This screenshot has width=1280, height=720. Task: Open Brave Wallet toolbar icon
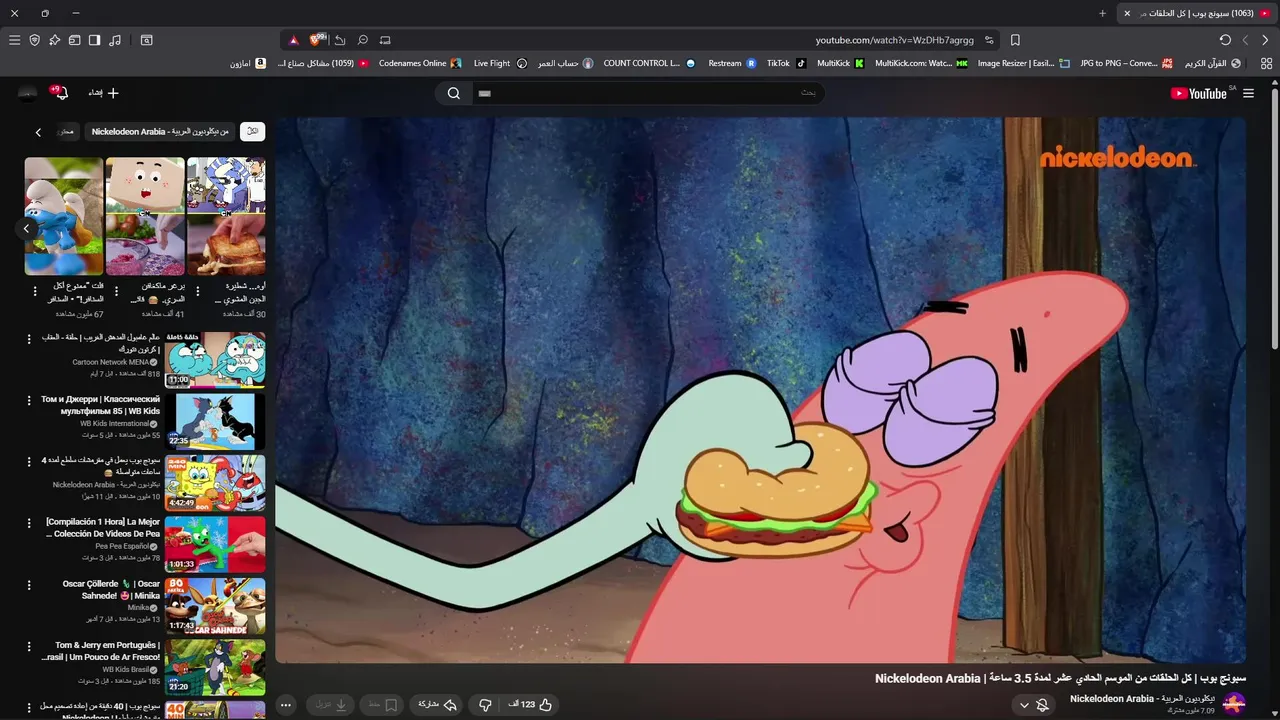tap(74, 40)
